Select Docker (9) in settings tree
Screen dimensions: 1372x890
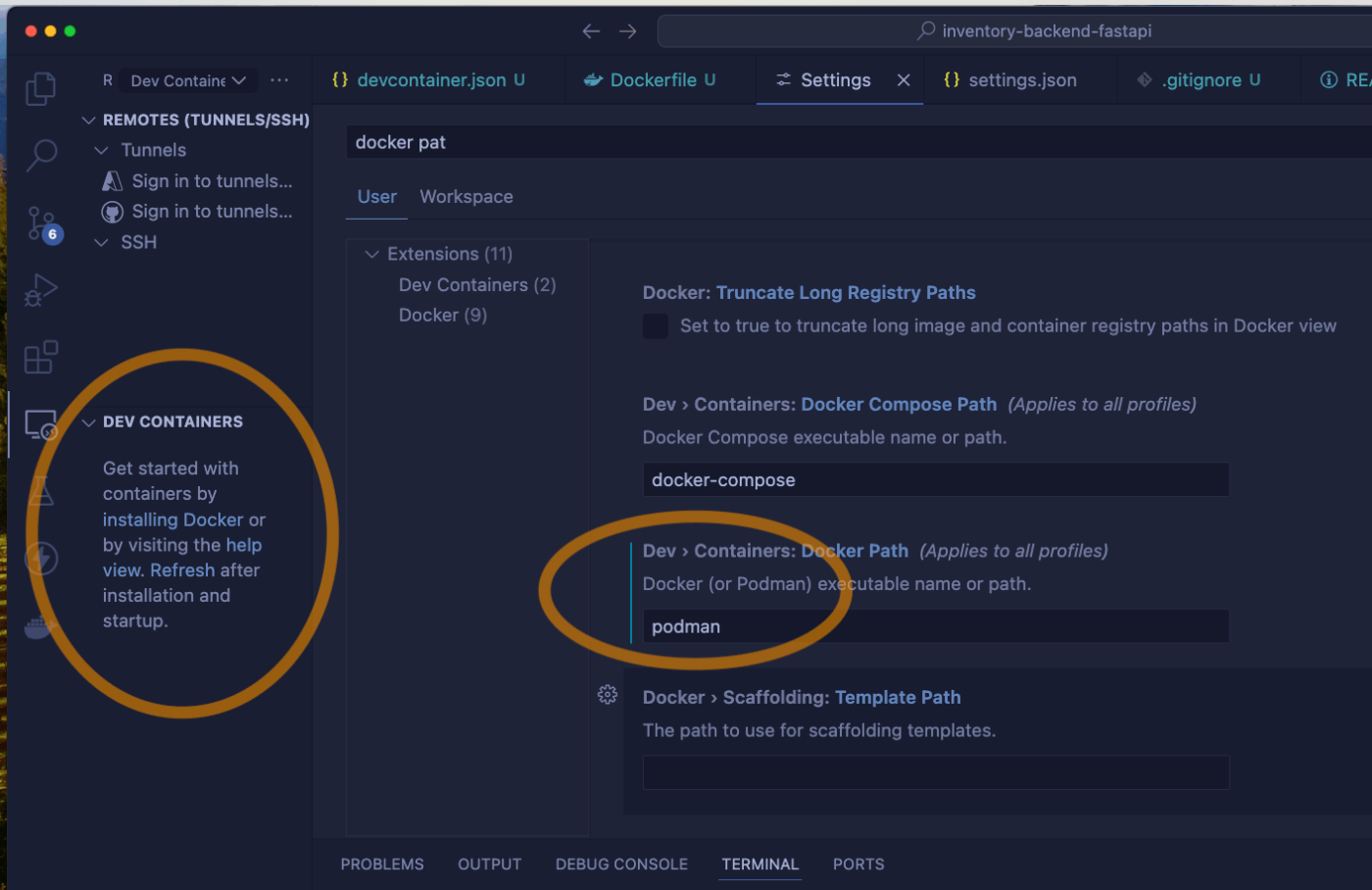pos(443,316)
